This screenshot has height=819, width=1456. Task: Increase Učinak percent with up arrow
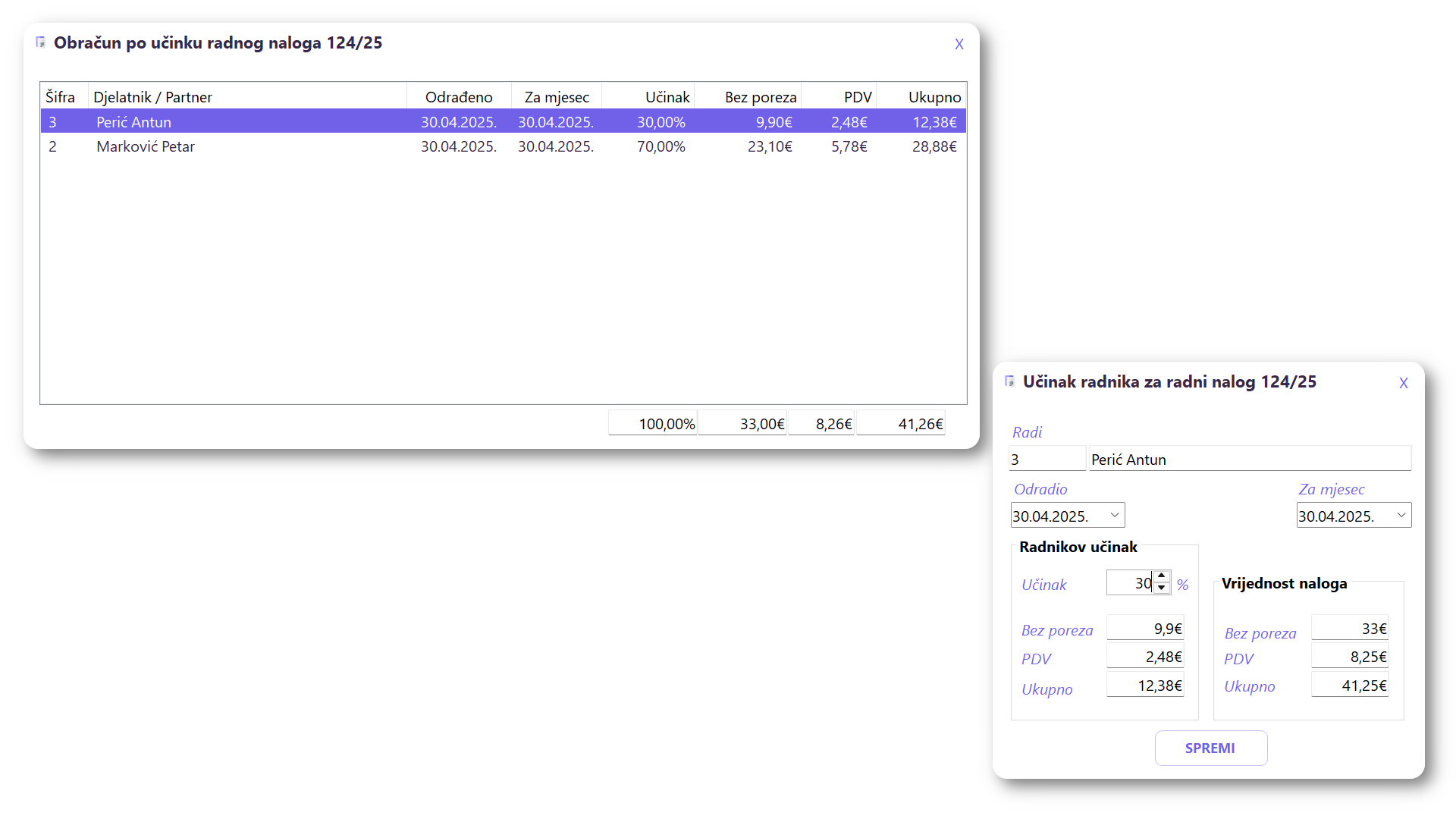tap(1162, 576)
